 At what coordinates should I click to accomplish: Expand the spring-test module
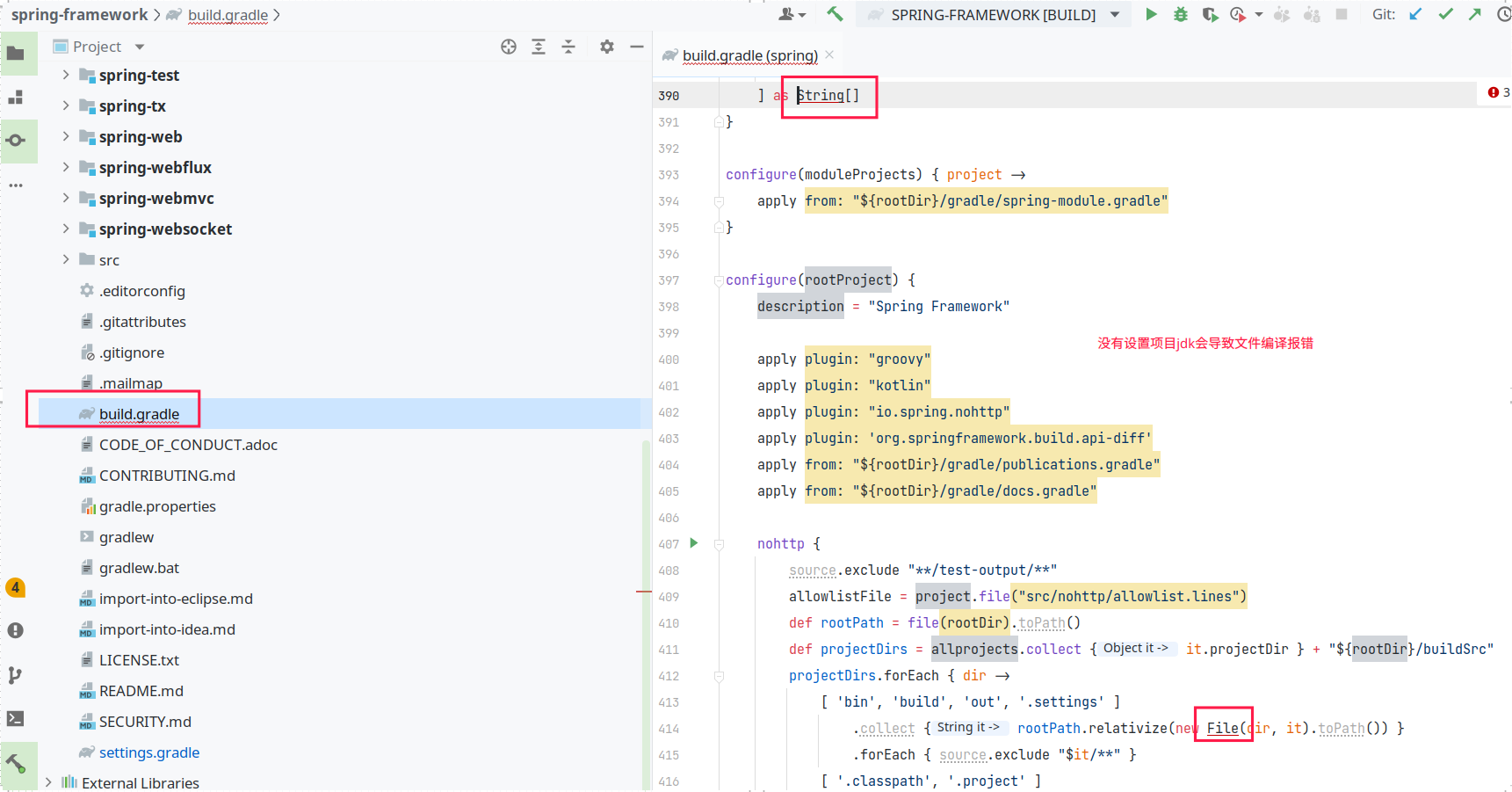click(65, 75)
